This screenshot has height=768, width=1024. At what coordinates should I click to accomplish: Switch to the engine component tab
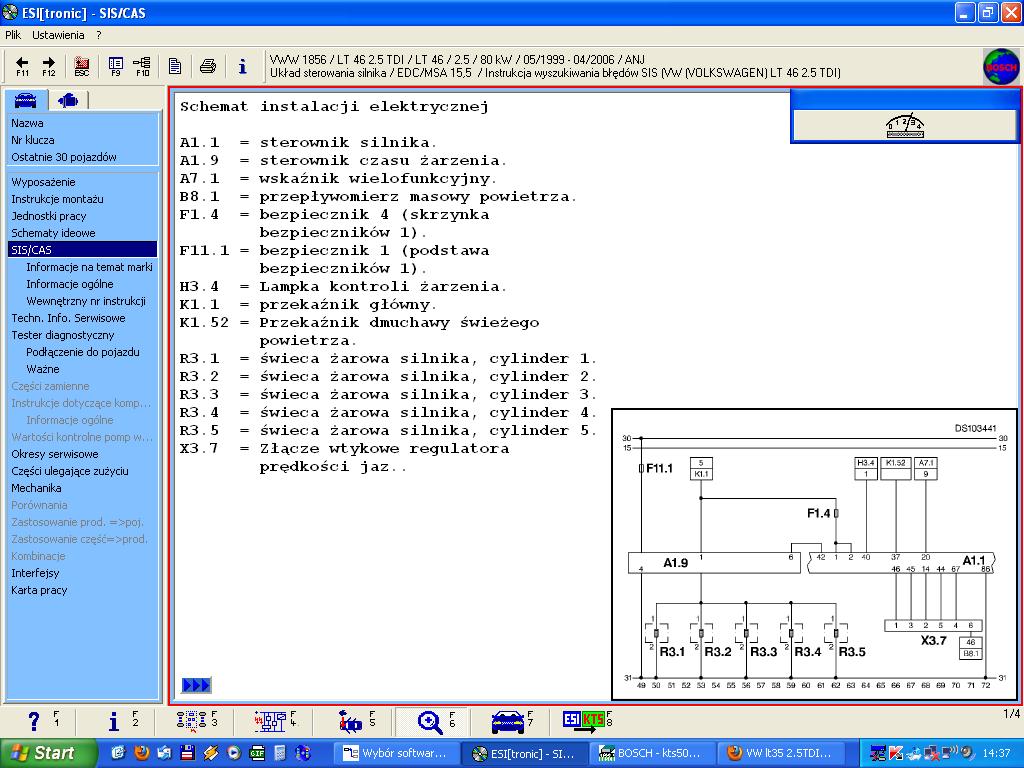tap(68, 100)
